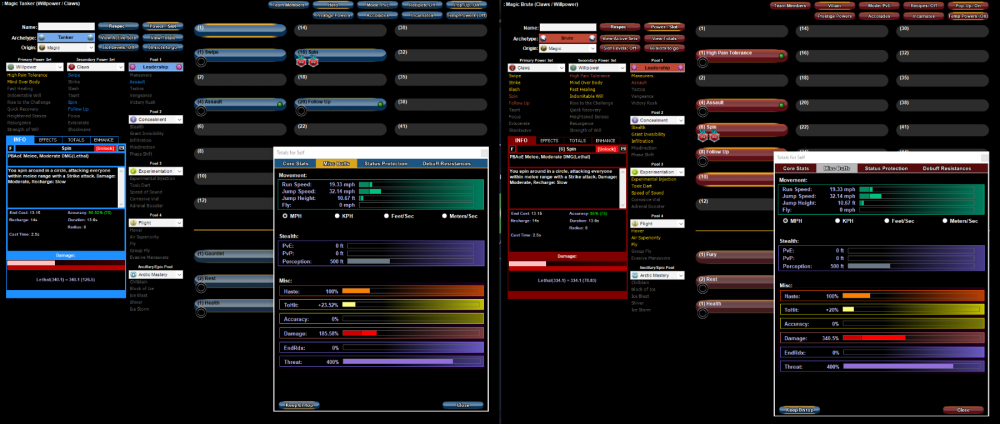Image resolution: width=1000 pixels, height=424 pixels.
Task: Open Arctic Mastery ancillary dropdown in Tanker window
Action: 156,275
